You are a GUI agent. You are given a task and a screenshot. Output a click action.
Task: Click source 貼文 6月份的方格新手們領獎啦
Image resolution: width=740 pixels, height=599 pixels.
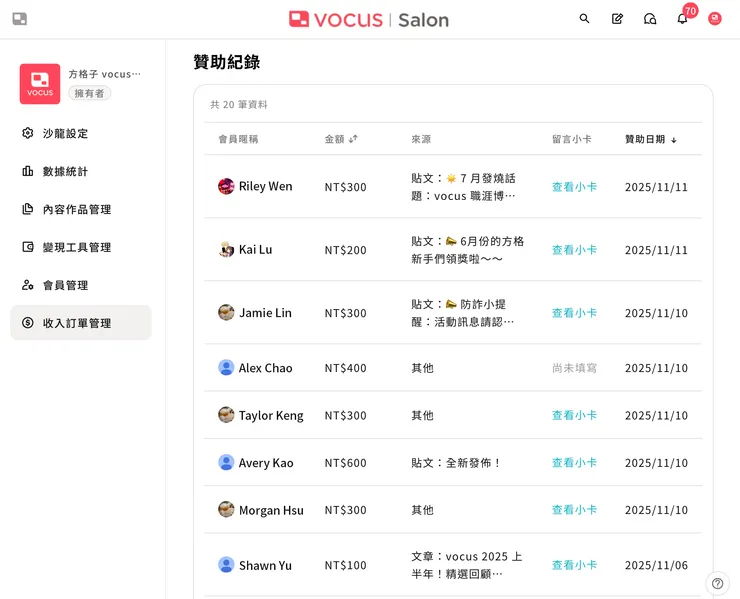(x=467, y=250)
